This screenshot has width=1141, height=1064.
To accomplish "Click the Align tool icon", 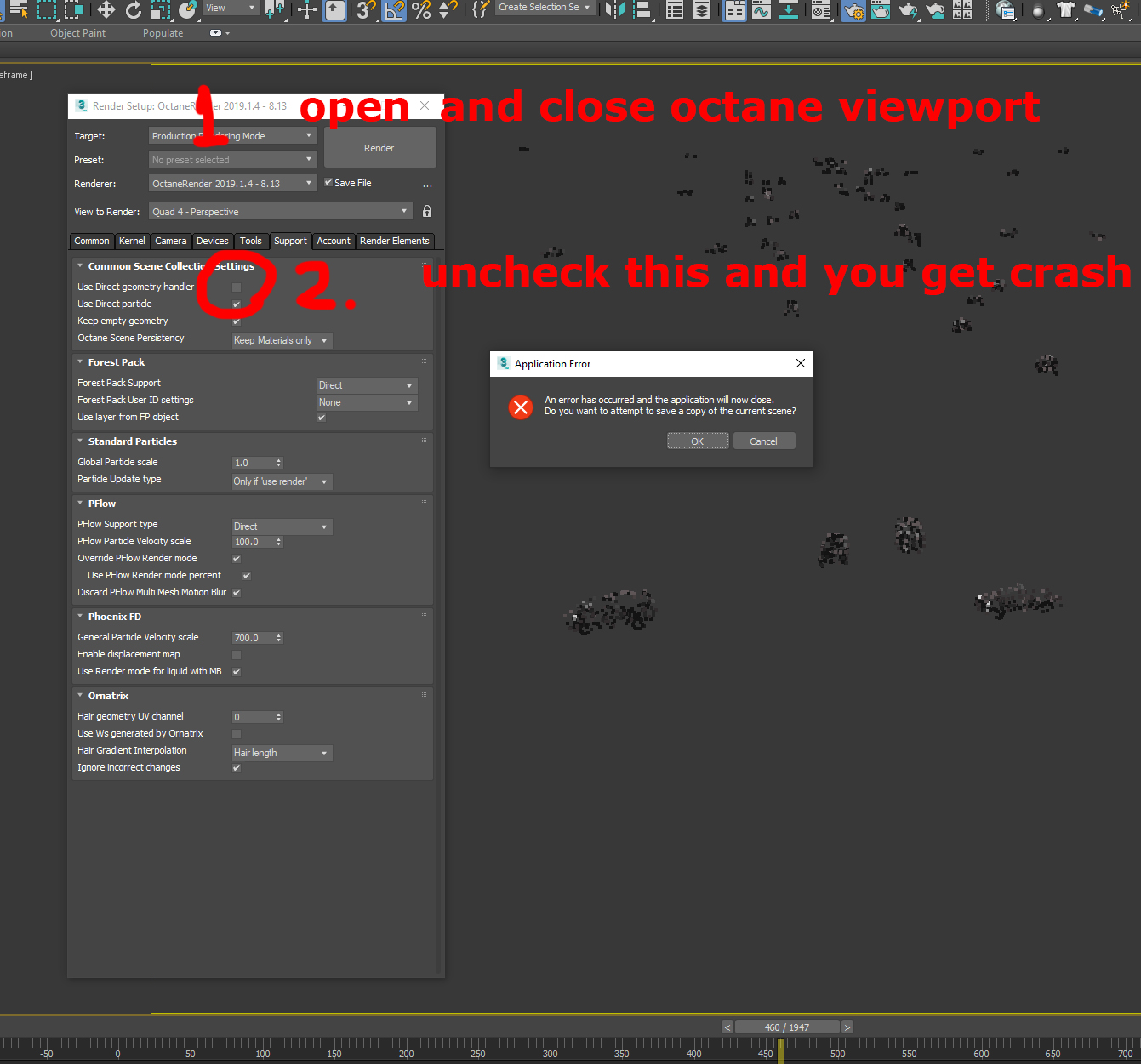I will coord(642,10).
